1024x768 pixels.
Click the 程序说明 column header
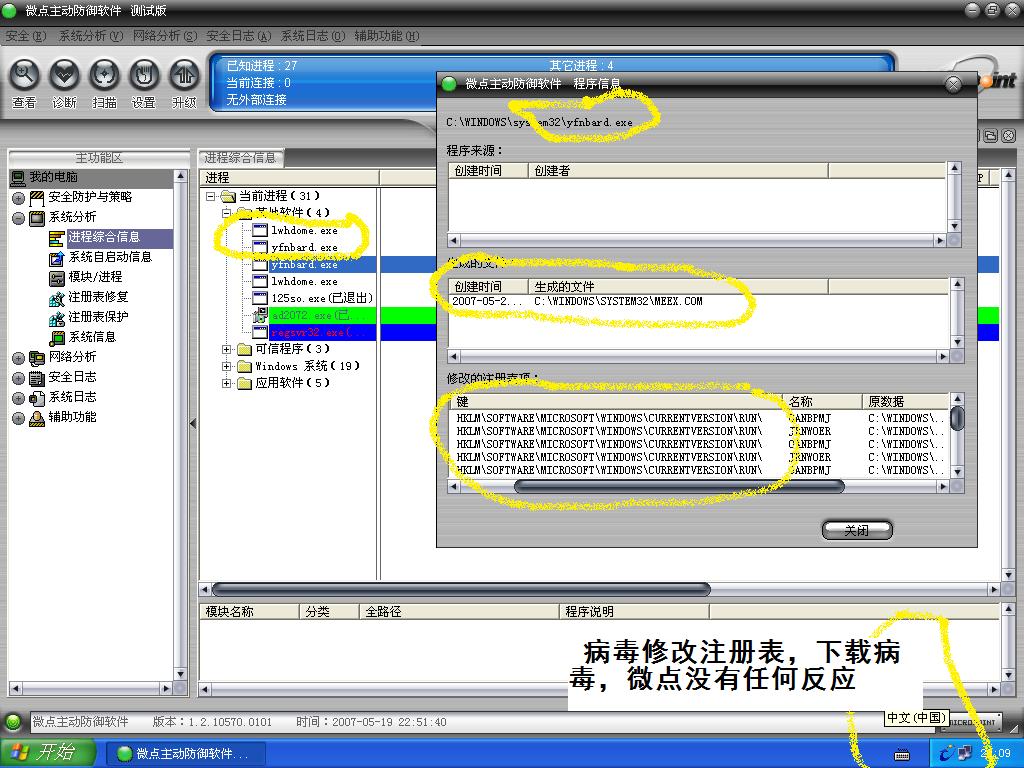[x=633, y=612]
